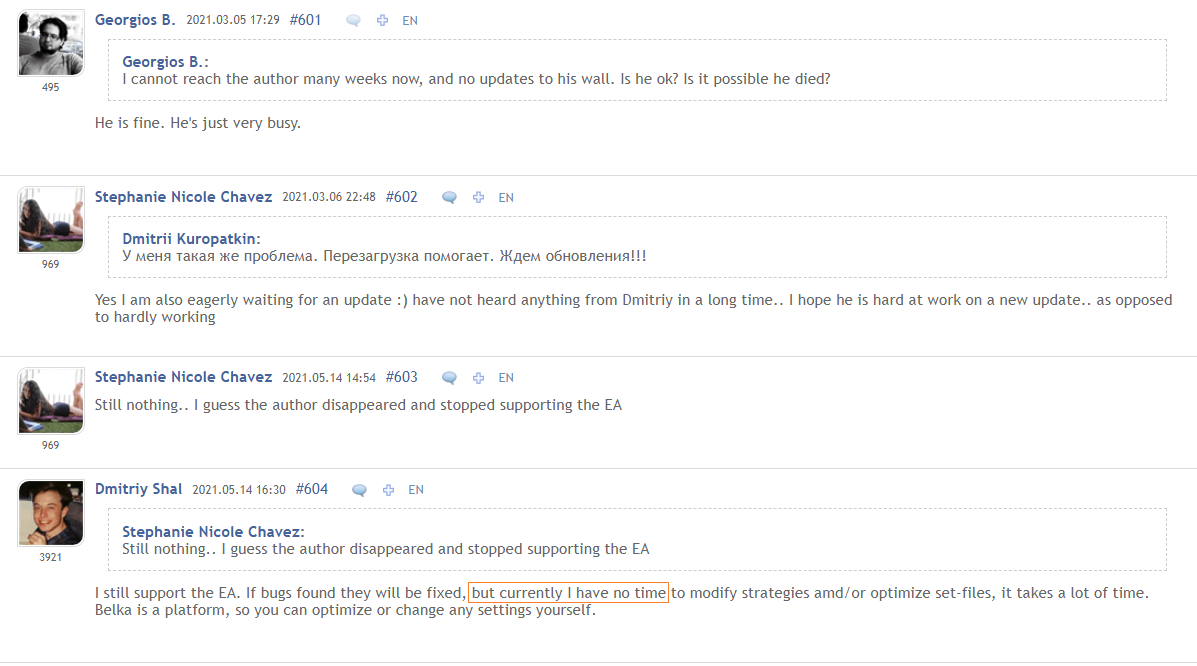This screenshot has width=1197, height=666.
Task: Click EN language label on post #603
Action: (x=506, y=378)
